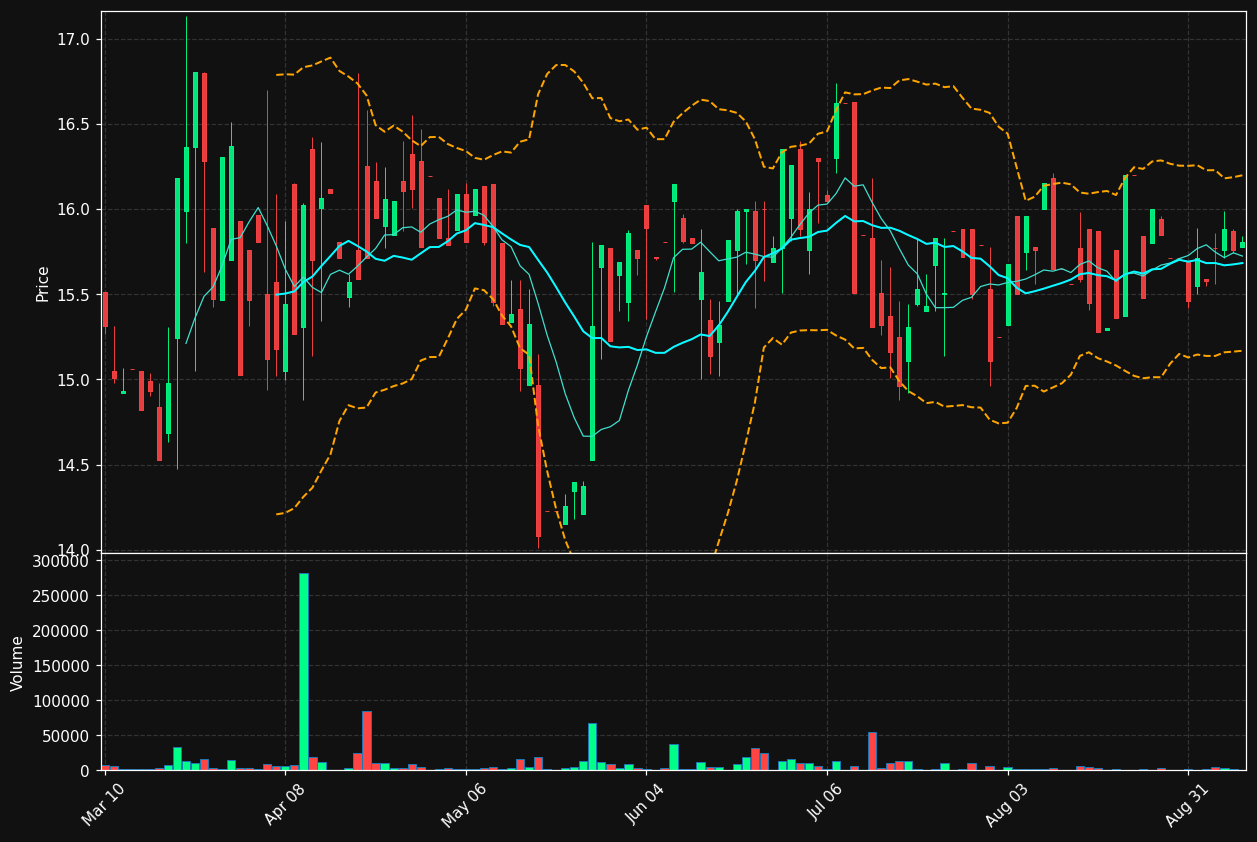Viewport: 1257px width, 842px height.
Task: Click the 50000 volume axis label
Action: [66, 736]
